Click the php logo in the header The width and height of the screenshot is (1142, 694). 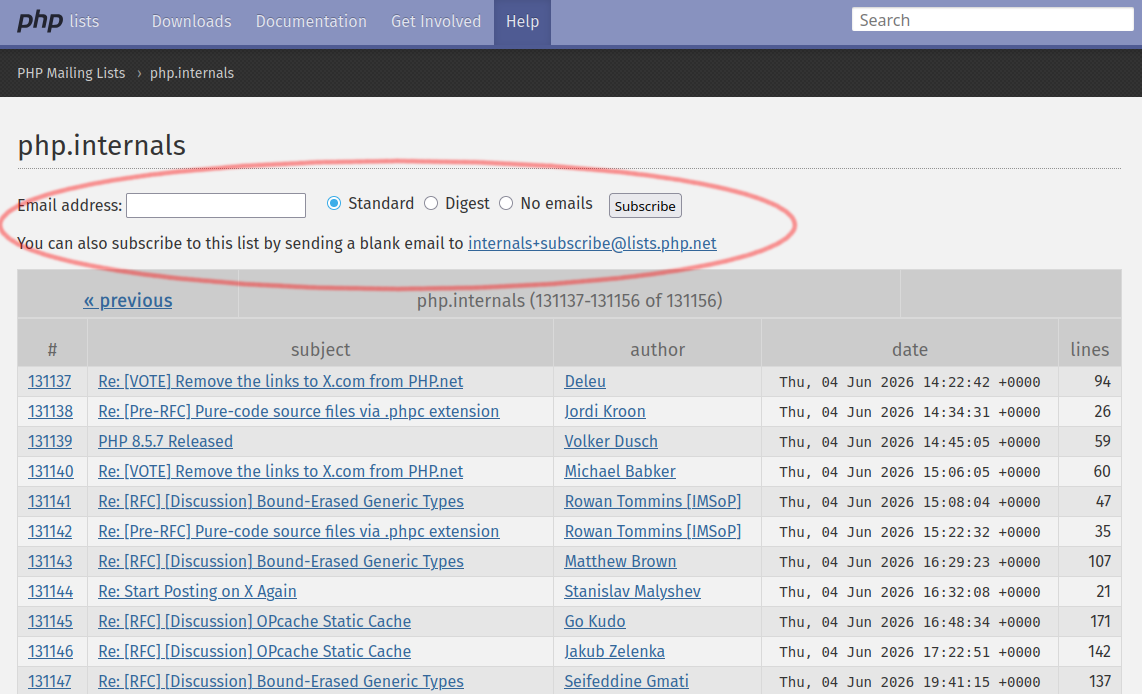40,20
